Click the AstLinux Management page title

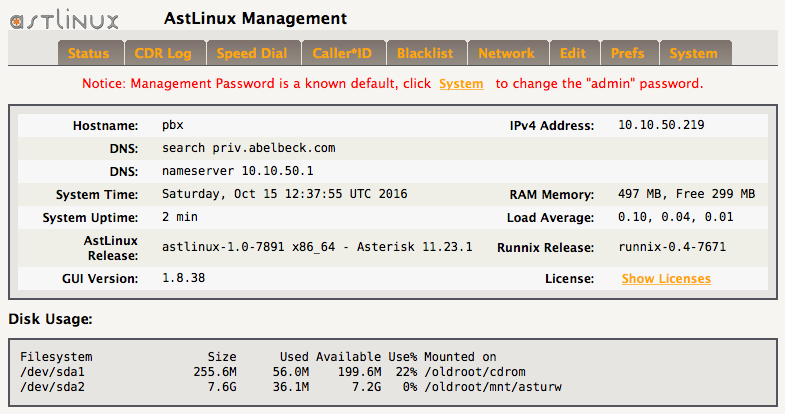[x=255, y=19]
